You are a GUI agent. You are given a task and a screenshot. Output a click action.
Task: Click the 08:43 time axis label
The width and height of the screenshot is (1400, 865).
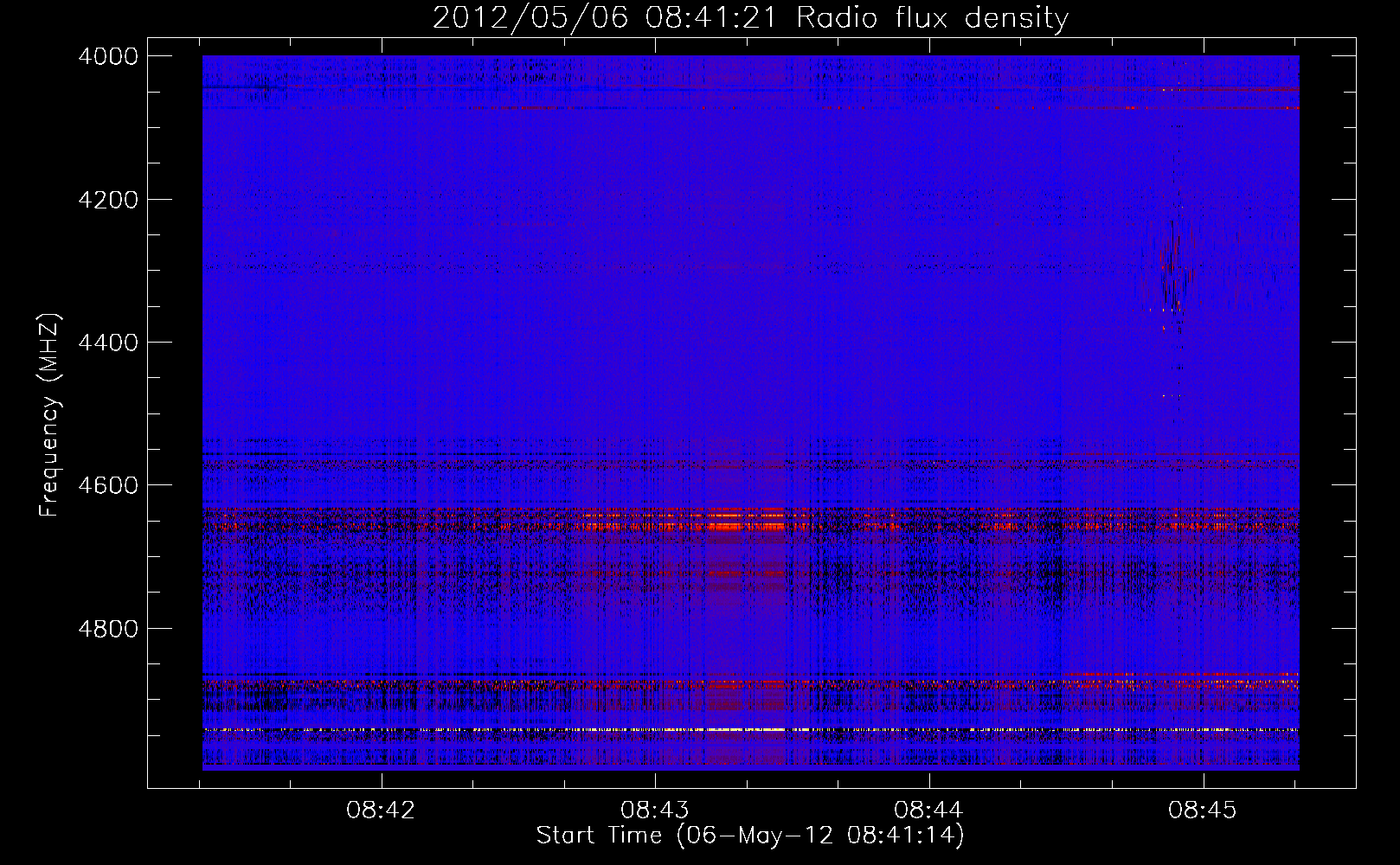655,810
